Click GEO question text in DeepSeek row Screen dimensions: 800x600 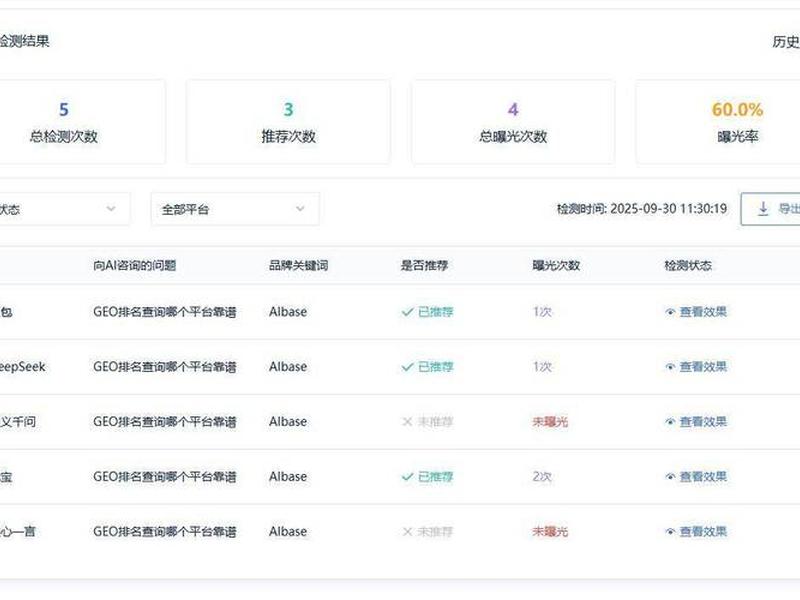165,367
